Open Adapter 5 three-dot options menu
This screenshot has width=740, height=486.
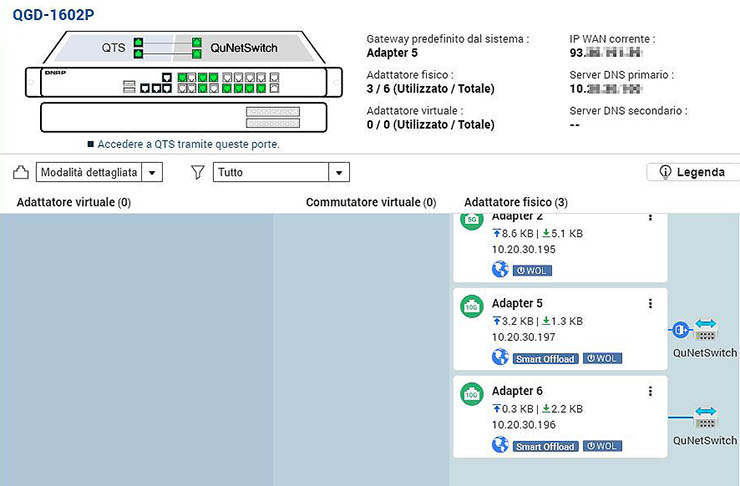coord(650,304)
